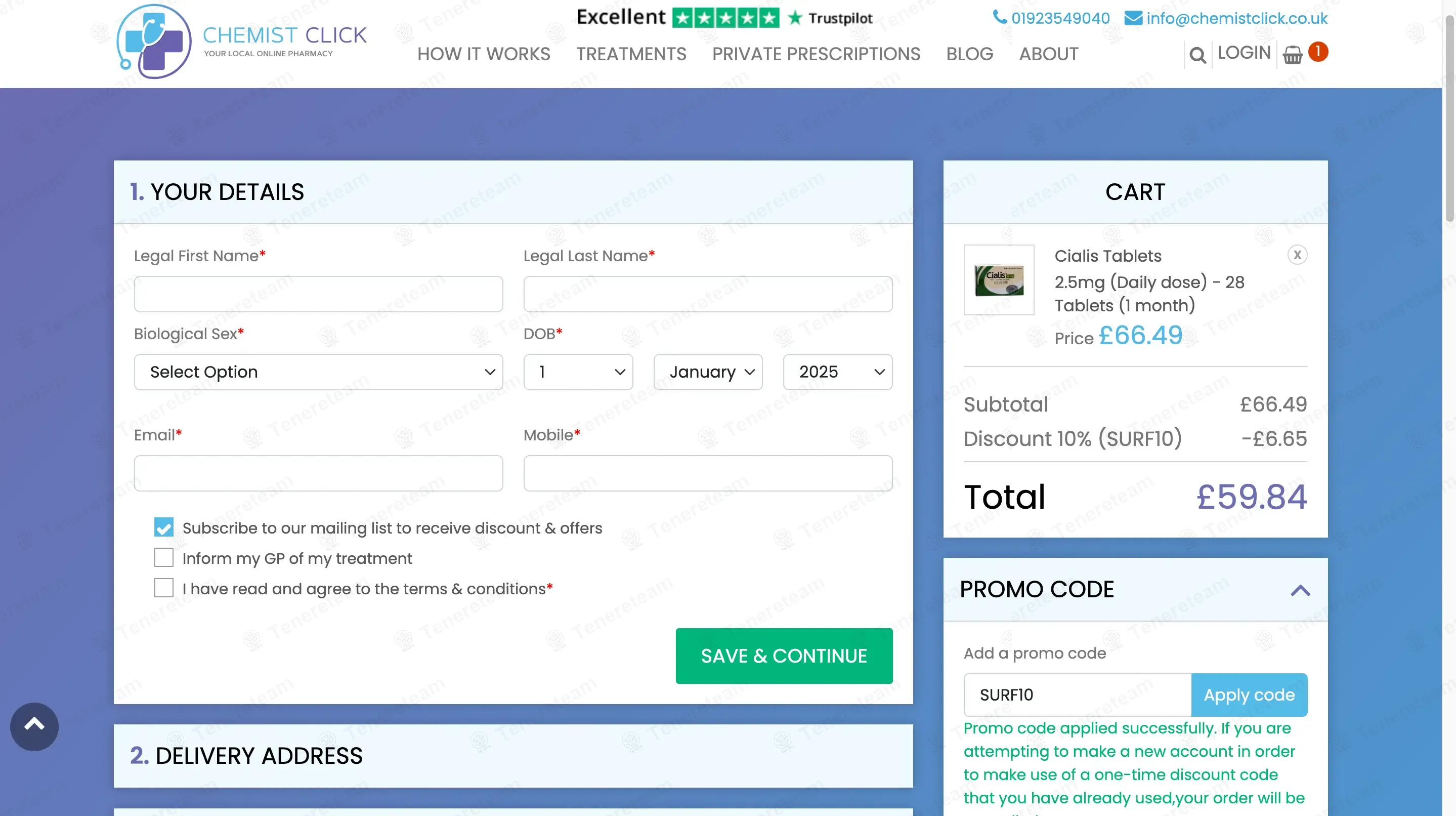The width and height of the screenshot is (1456, 816).
Task: Open the Biological Sex dropdown
Action: (x=318, y=372)
